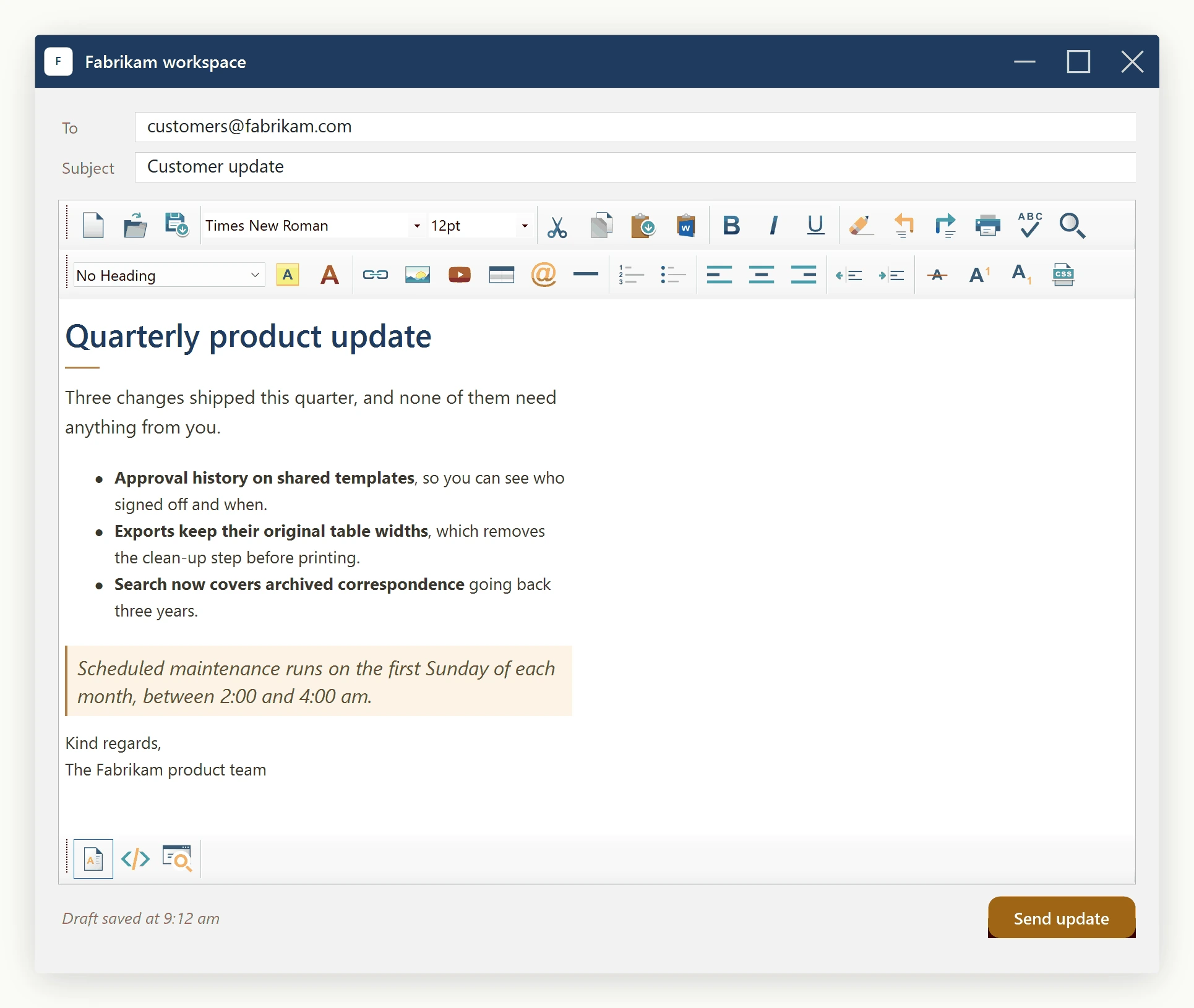Undo the last action

pyautogui.click(x=904, y=226)
